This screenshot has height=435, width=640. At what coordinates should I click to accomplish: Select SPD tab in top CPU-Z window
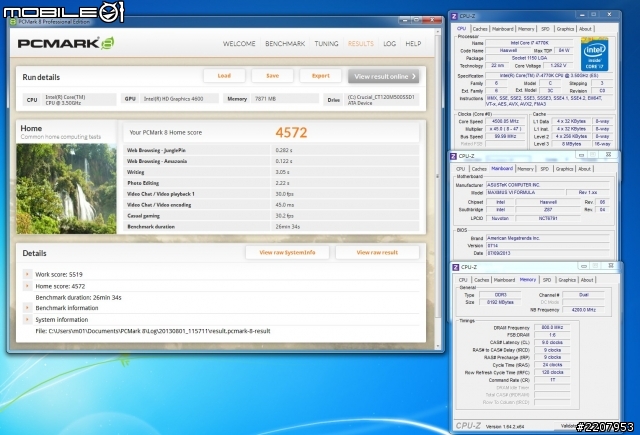pos(545,29)
